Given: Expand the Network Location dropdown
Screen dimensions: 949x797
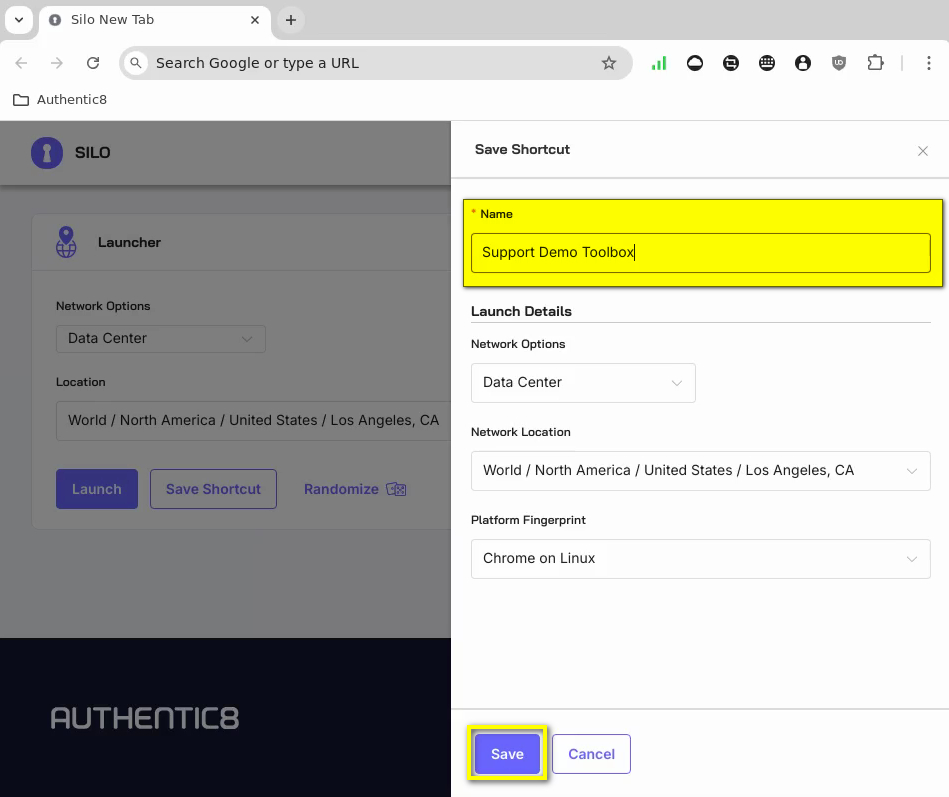Looking at the screenshot, I should 700,471.
